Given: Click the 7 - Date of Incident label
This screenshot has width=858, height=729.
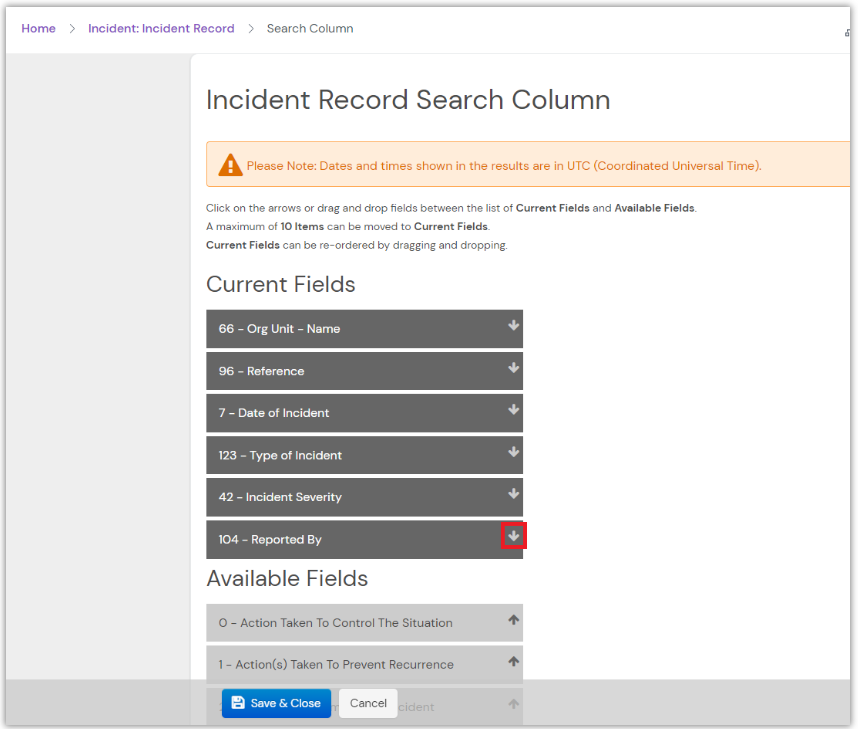Looking at the screenshot, I should (273, 413).
